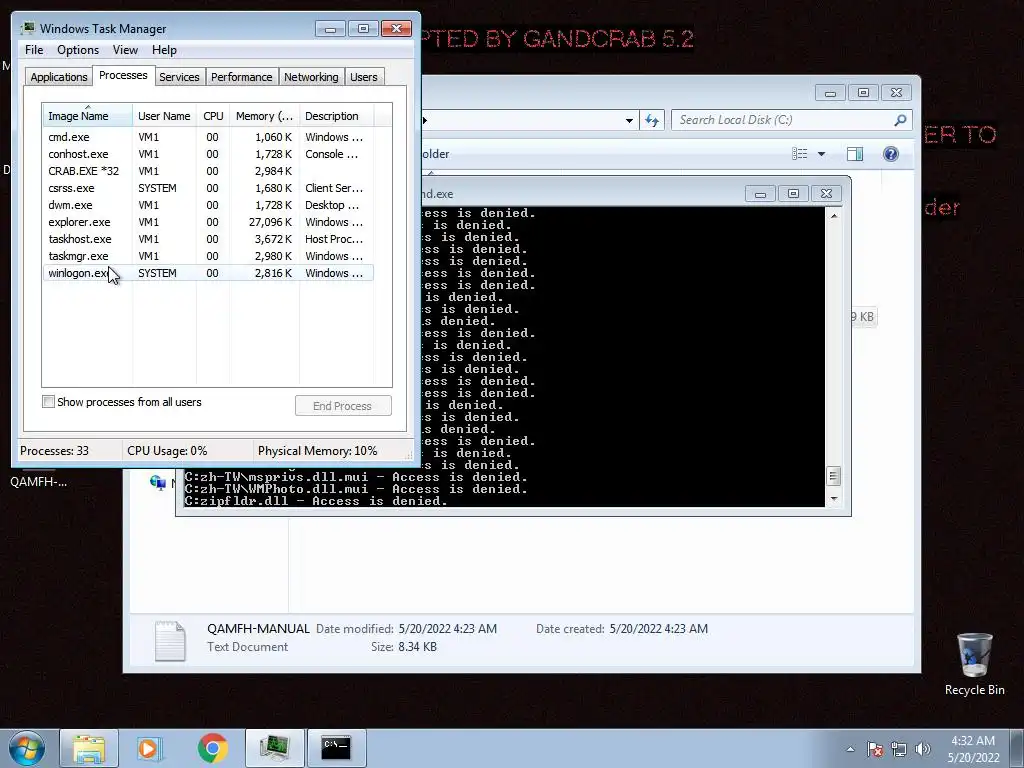This screenshot has width=1024, height=768.
Task: Sort by Description column header
Action: pyautogui.click(x=336, y=116)
